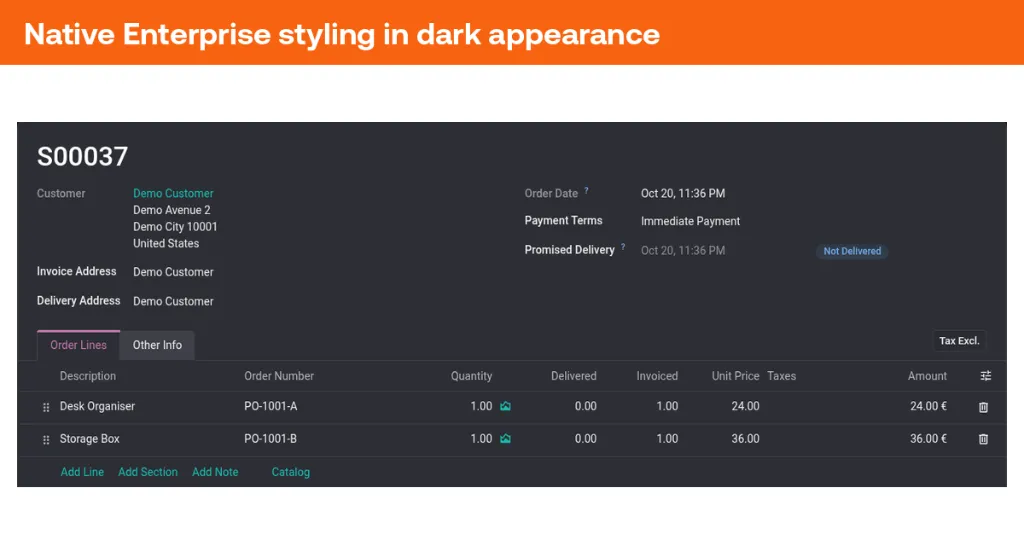Click the drag handle of Storage Box row
This screenshot has width=1024, height=546.
(46, 440)
